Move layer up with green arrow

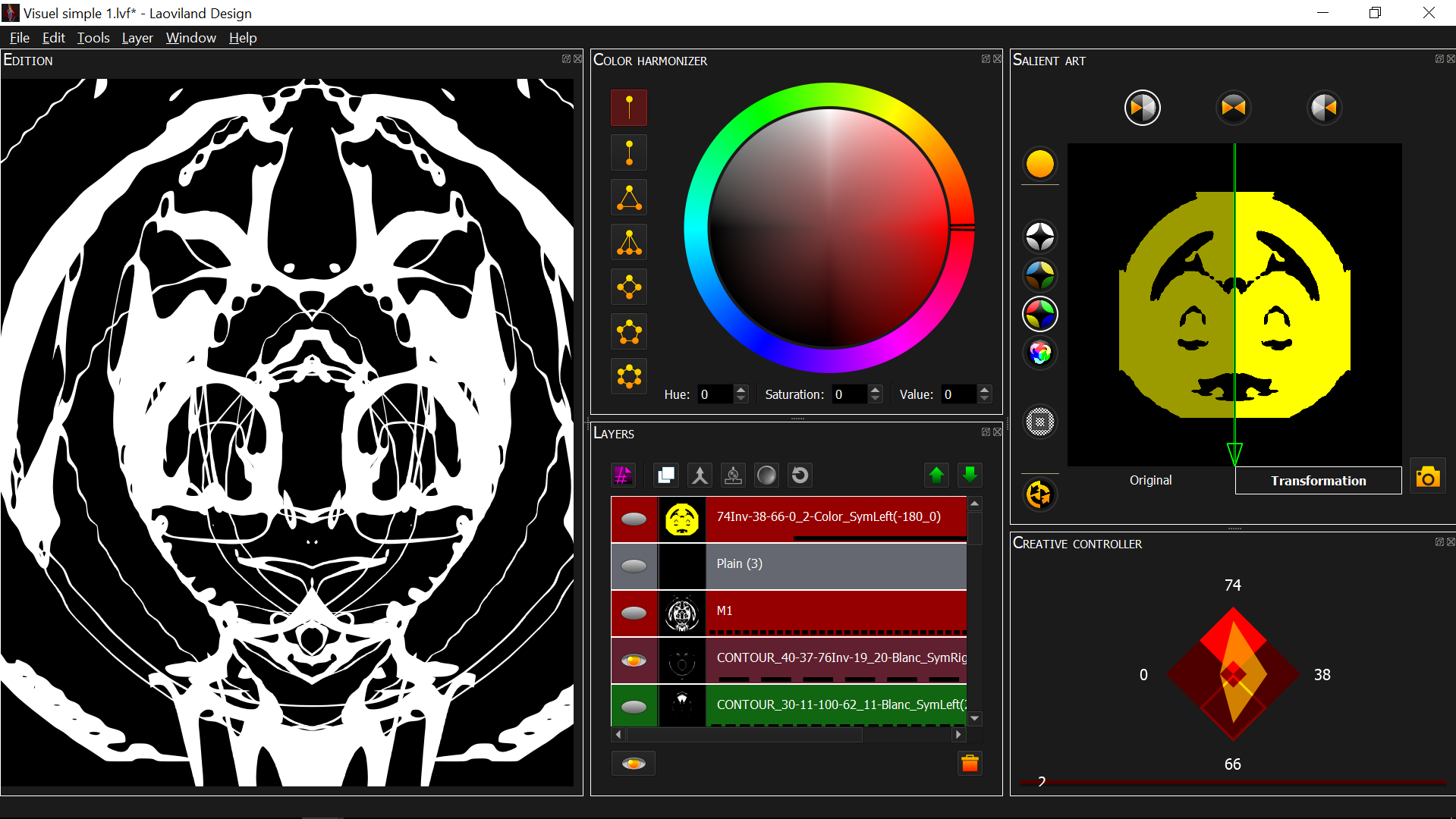(936, 475)
